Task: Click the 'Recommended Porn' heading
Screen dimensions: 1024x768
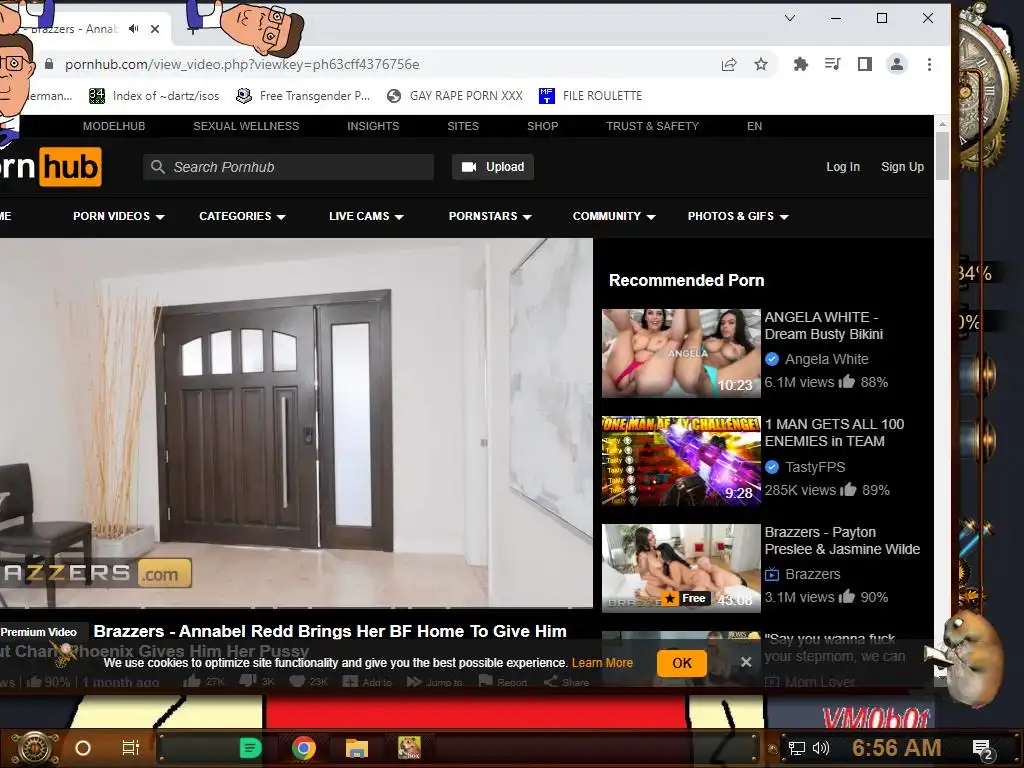Action: pos(686,280)
